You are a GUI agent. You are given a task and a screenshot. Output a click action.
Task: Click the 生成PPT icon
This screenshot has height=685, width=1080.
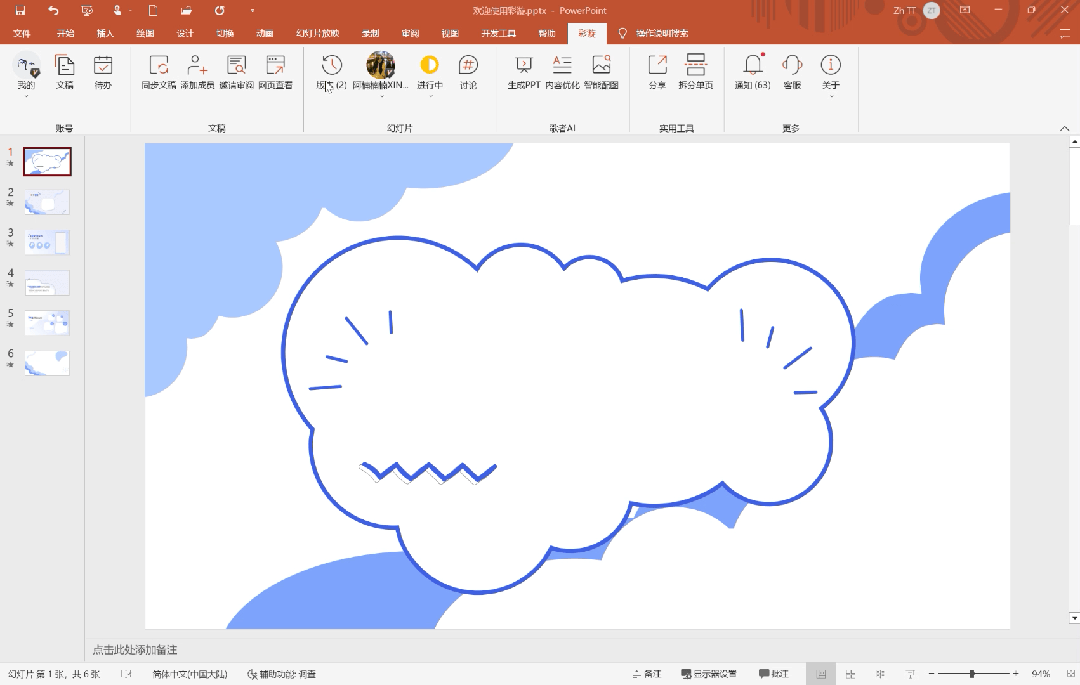pos(524,72)
